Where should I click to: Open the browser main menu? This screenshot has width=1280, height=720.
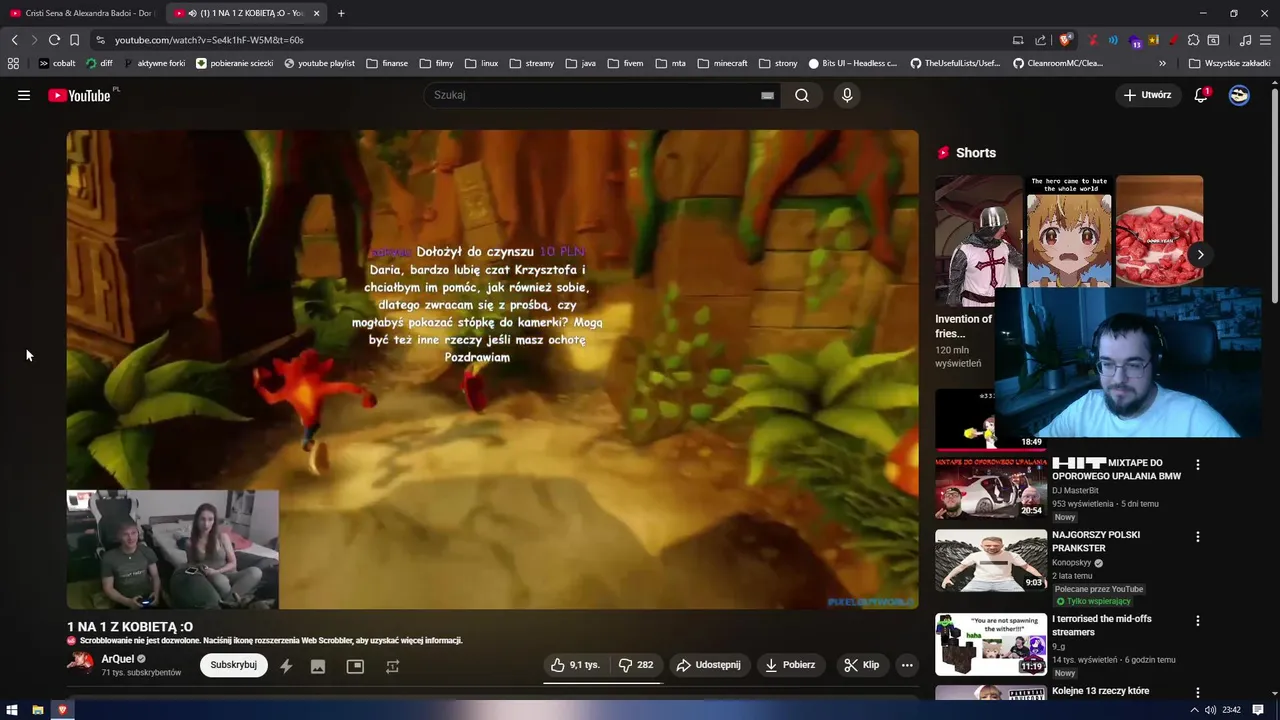pyautogui.click(x=1265, y=40)
